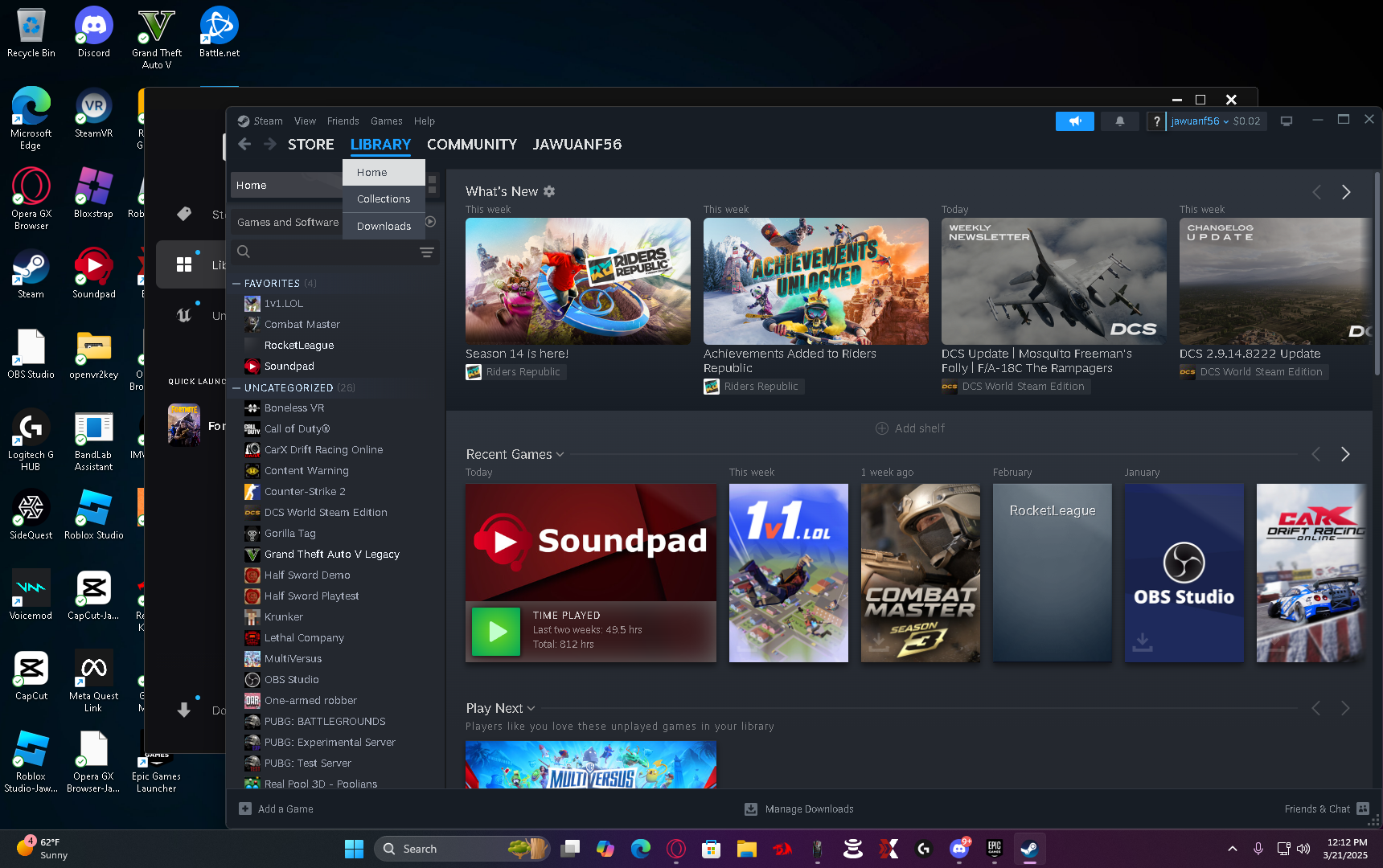Select the Logitech G HUB desktop icon
This screenshot has width=1383, height=868.
click(31, 440)
